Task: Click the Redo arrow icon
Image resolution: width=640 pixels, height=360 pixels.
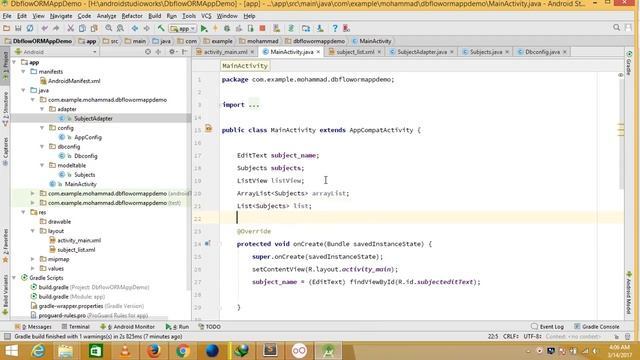Action: point(56,28)
